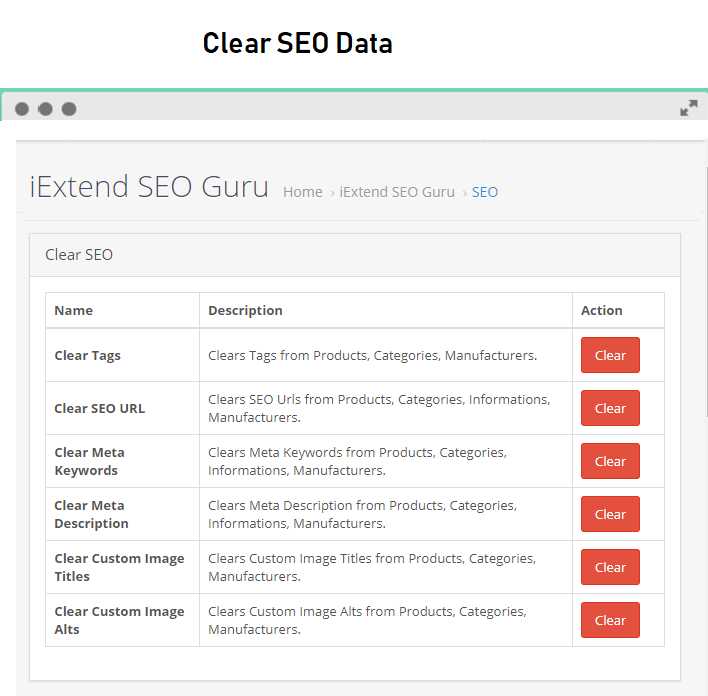Click Clear for Meta Description row
This screenshot has height=696, width=708.
610,514
